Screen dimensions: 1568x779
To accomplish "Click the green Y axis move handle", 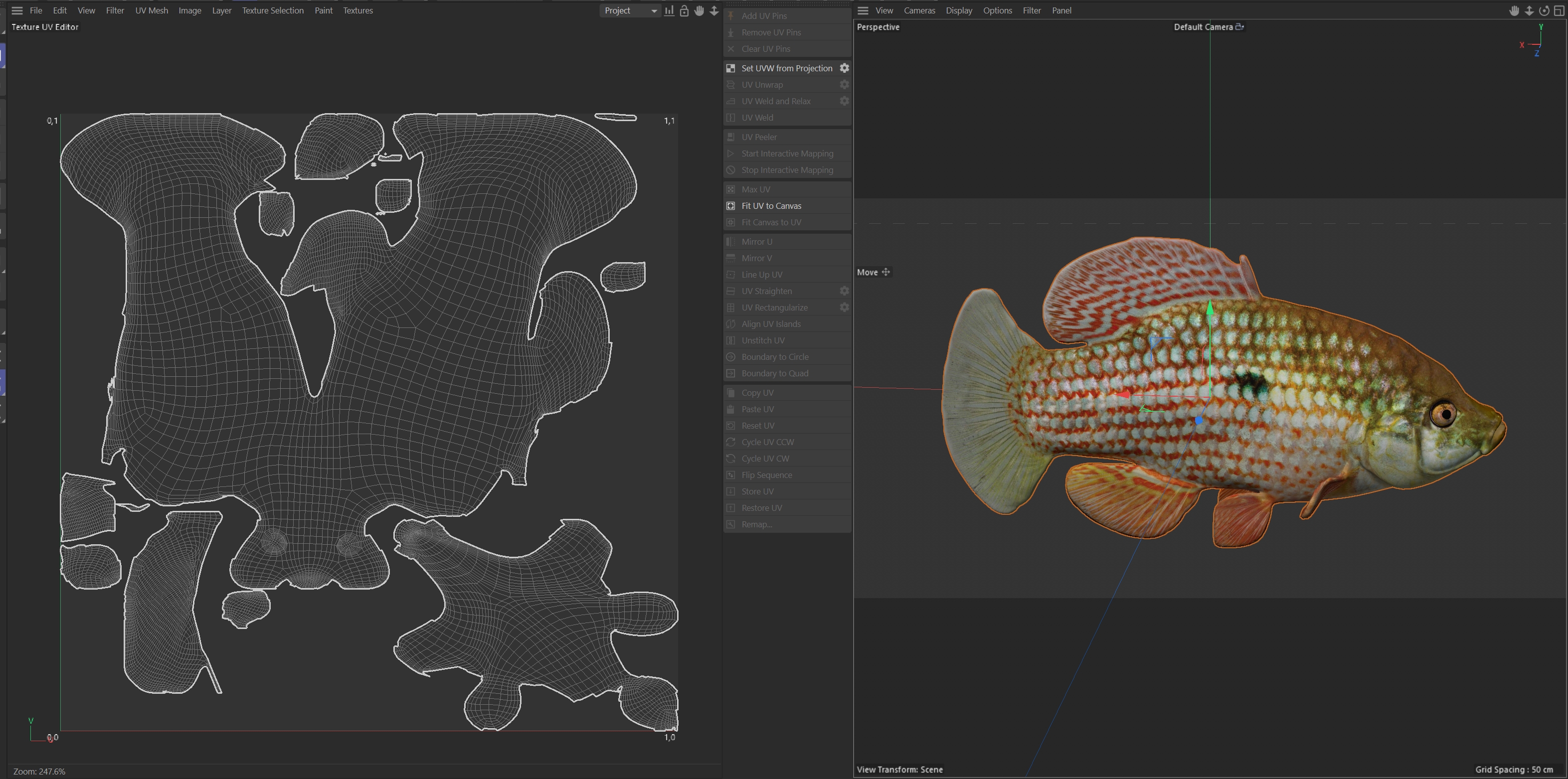I will [x=1210, y=309].
